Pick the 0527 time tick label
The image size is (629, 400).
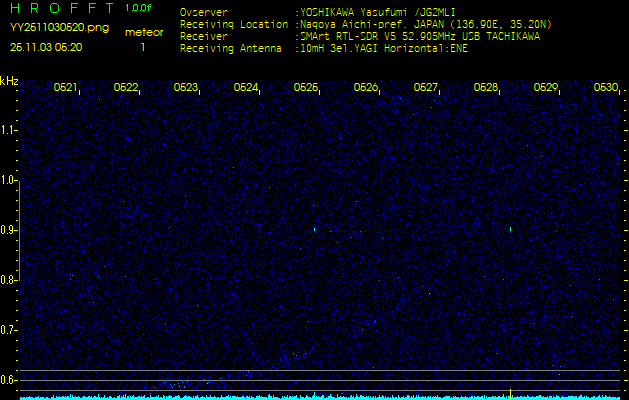(x=425, y=88)
